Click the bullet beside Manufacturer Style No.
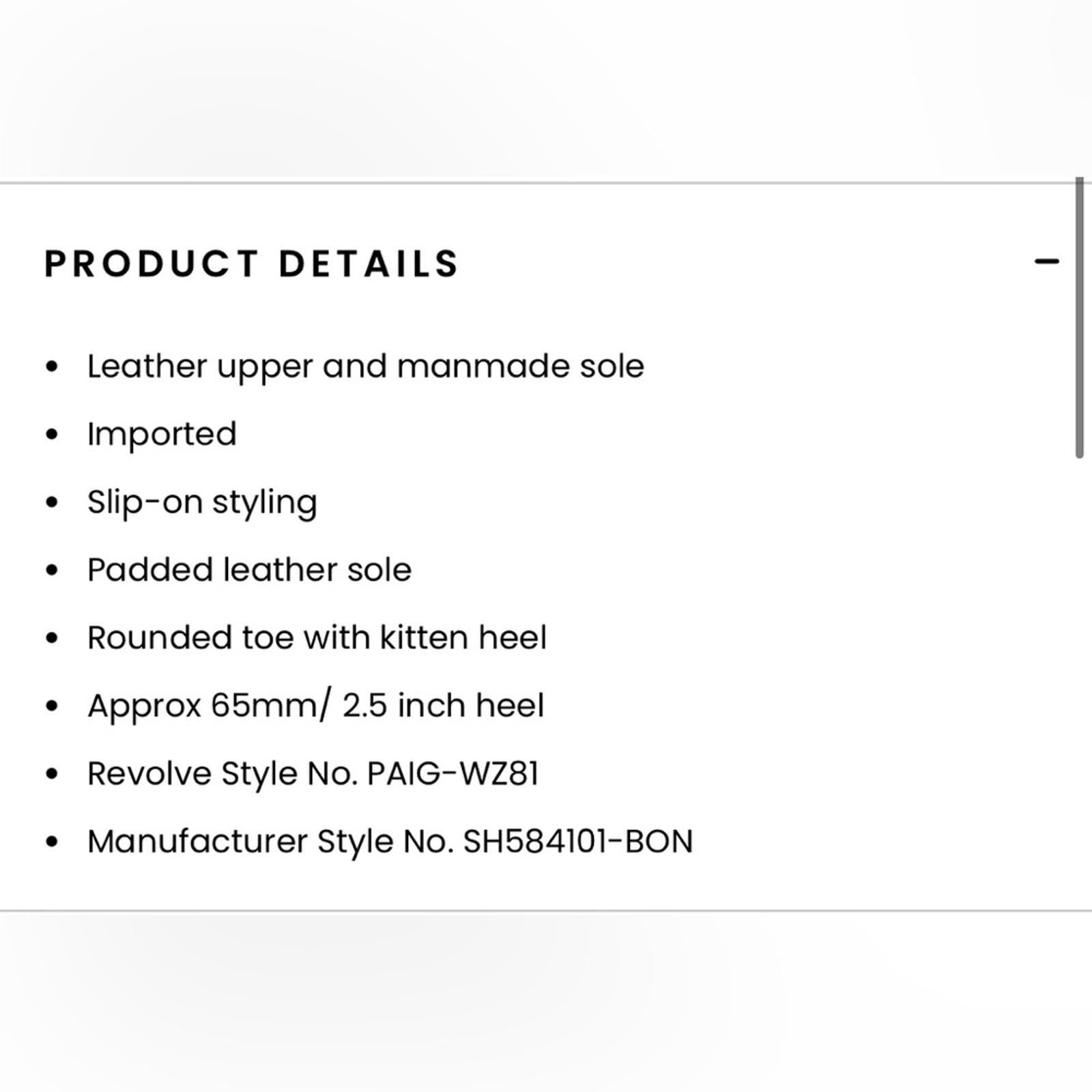Image resolution: width=1092 pixels, height=1092 pixels. [52, 842]
